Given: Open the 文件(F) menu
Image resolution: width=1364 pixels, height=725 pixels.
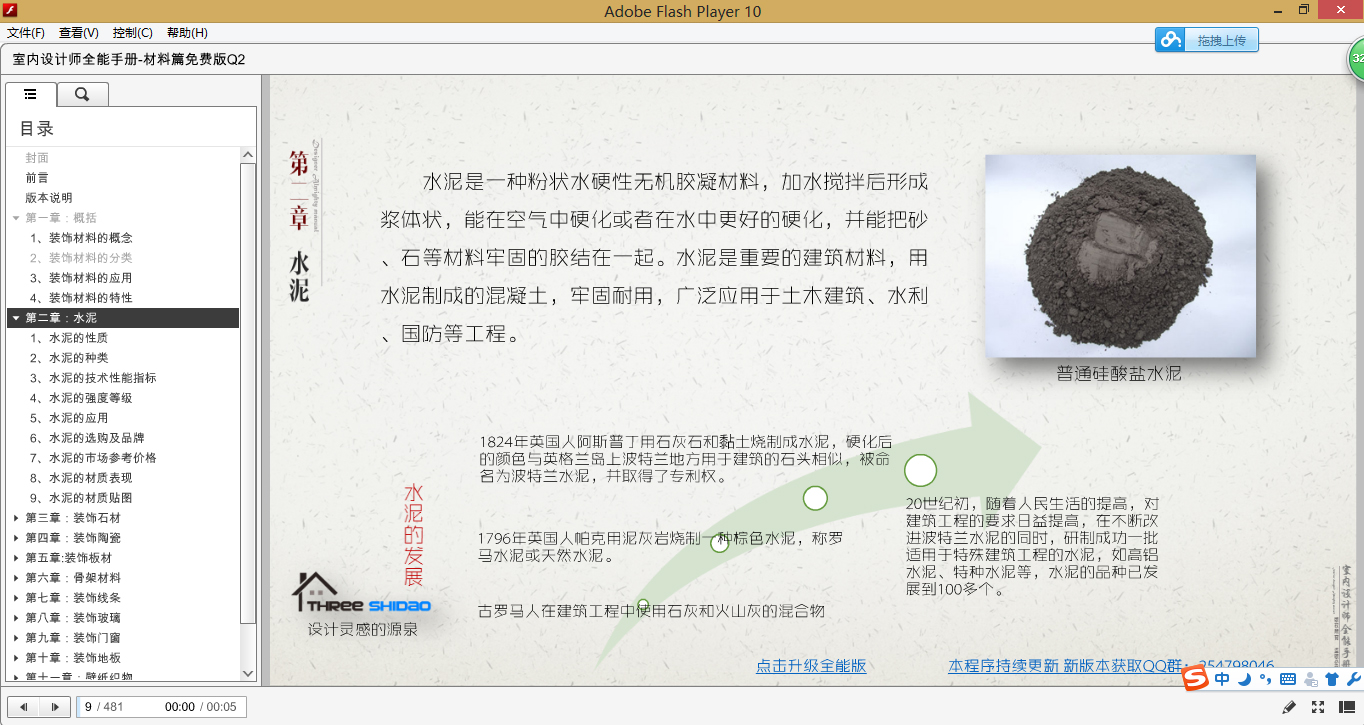Looking at the screenshot, I should [26, 33].
